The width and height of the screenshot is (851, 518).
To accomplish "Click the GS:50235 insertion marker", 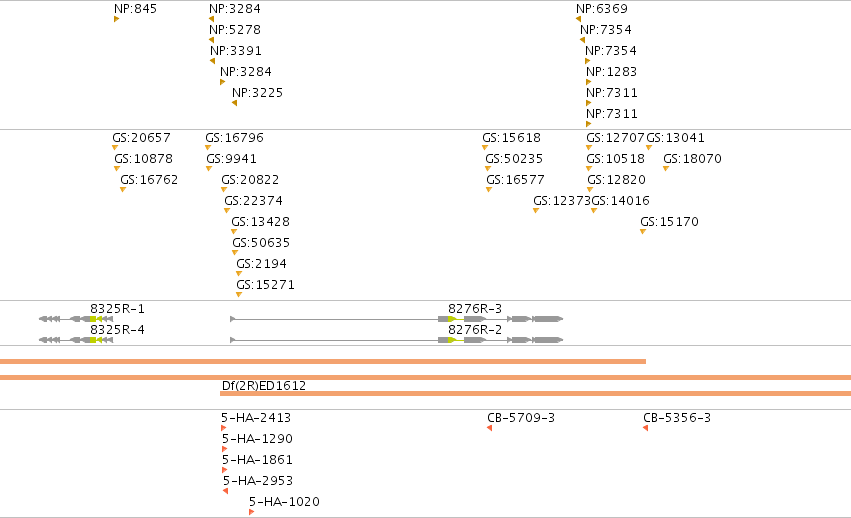I will pyautogui.click(x=488, y=169).
